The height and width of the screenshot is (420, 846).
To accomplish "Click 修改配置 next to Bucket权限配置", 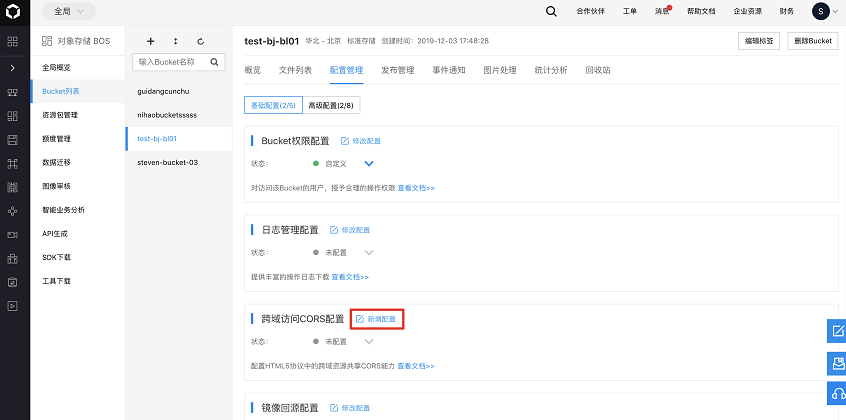I will (x=366, y=141).
